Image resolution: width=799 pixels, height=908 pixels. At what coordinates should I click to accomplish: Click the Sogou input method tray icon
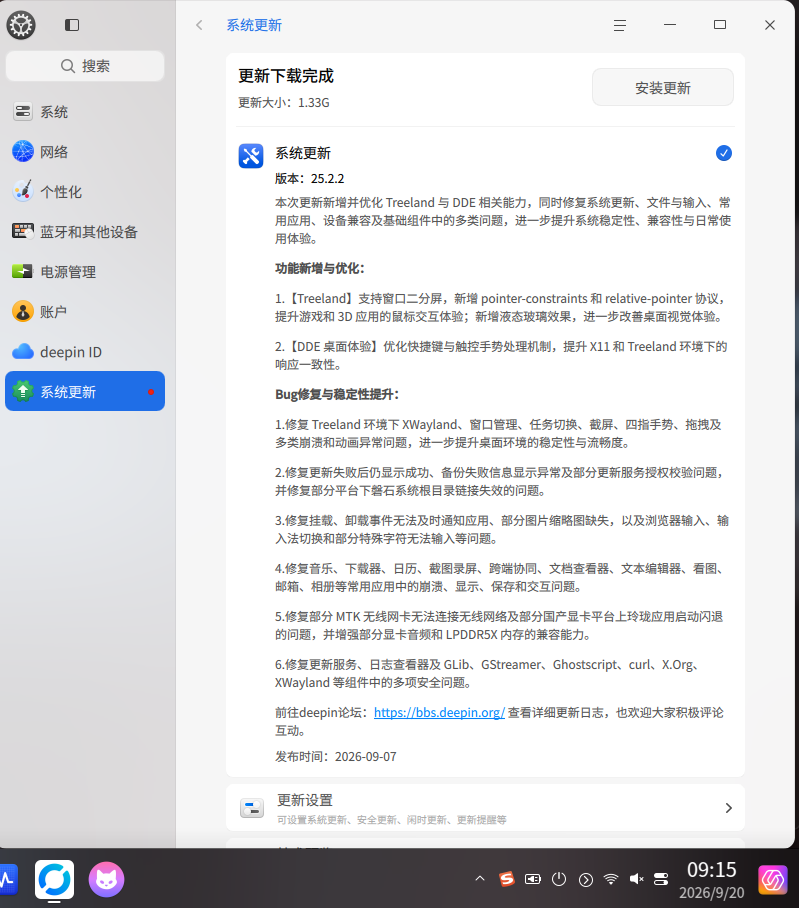click(507, 879)
